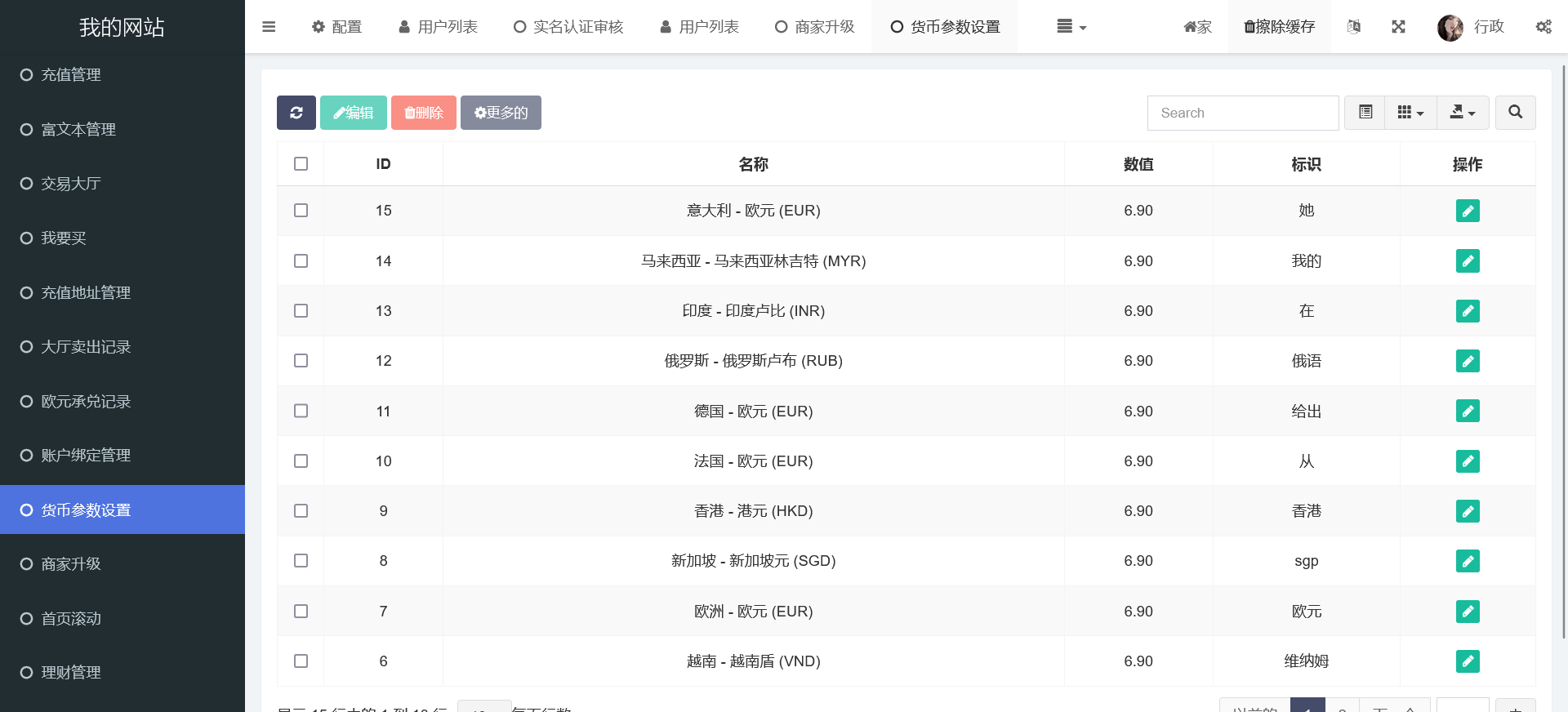Click the language translate icon in header
Screen dimensions: 1568x712
pyautogui.click(x=1353, y=27)
